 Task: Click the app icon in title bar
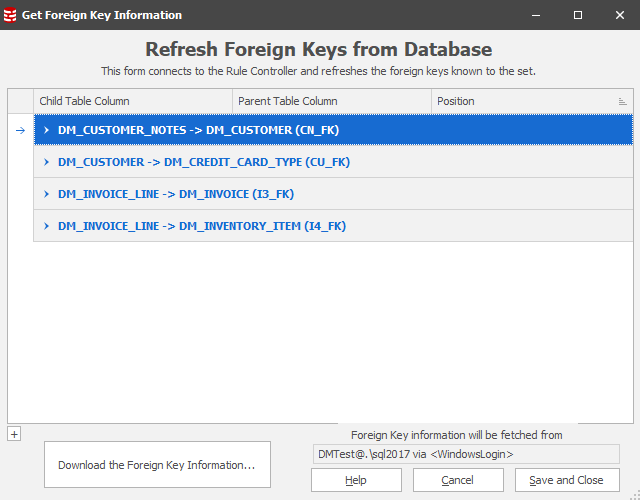11,15
